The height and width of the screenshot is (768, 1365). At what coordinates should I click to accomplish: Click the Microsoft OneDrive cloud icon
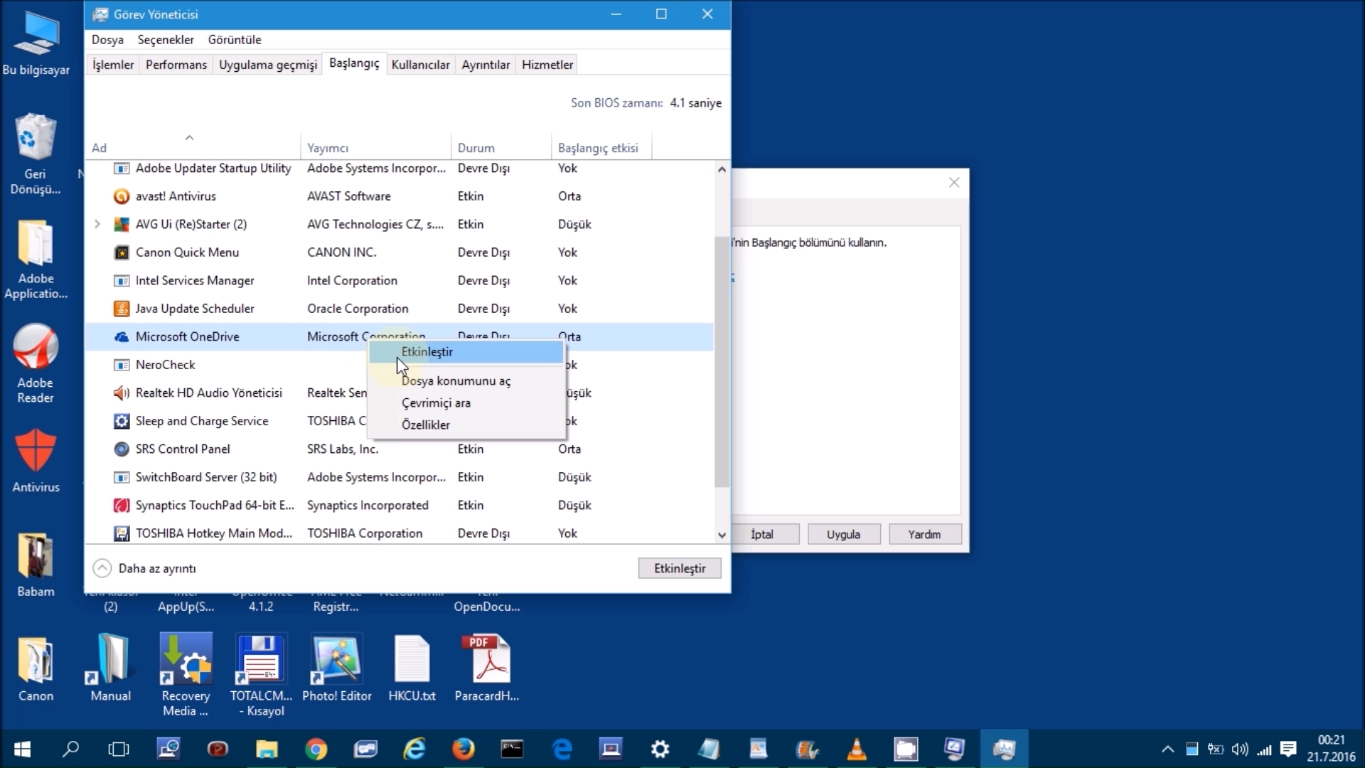[122, 337]
